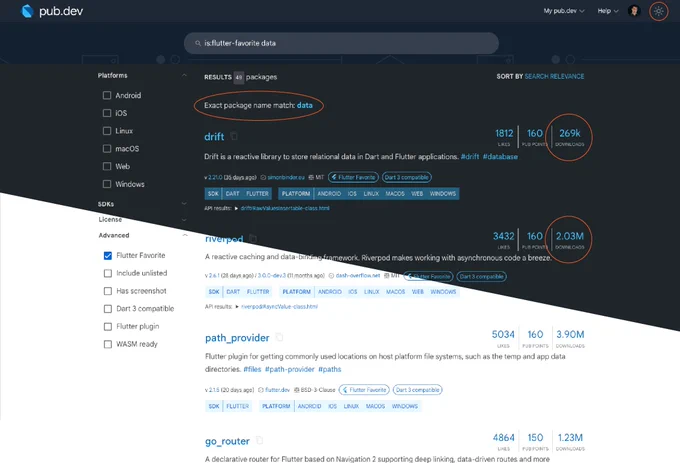This screenshot has width=680, height=463.
Task: Enable Has screenshot checkbox
Action: (108, 291)
